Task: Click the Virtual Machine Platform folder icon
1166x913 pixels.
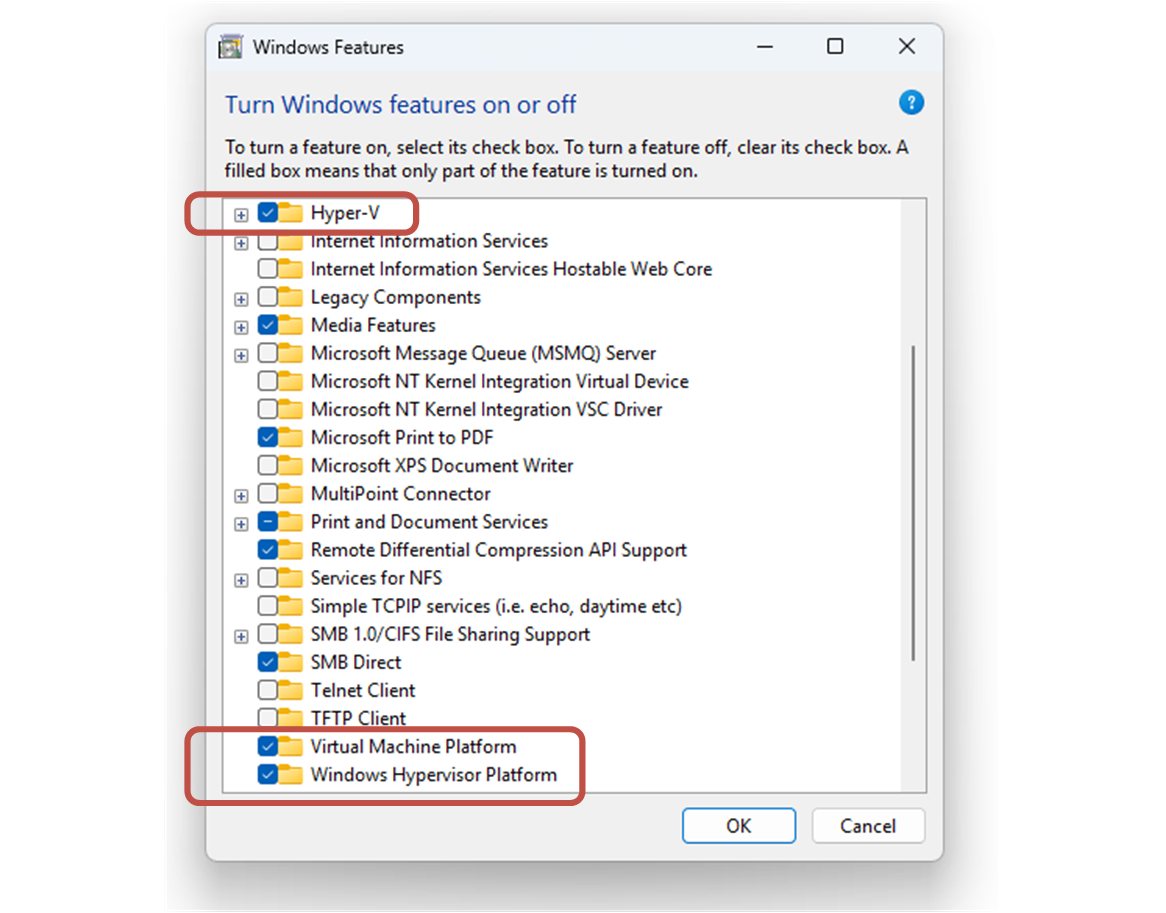Action: point(291,746)
